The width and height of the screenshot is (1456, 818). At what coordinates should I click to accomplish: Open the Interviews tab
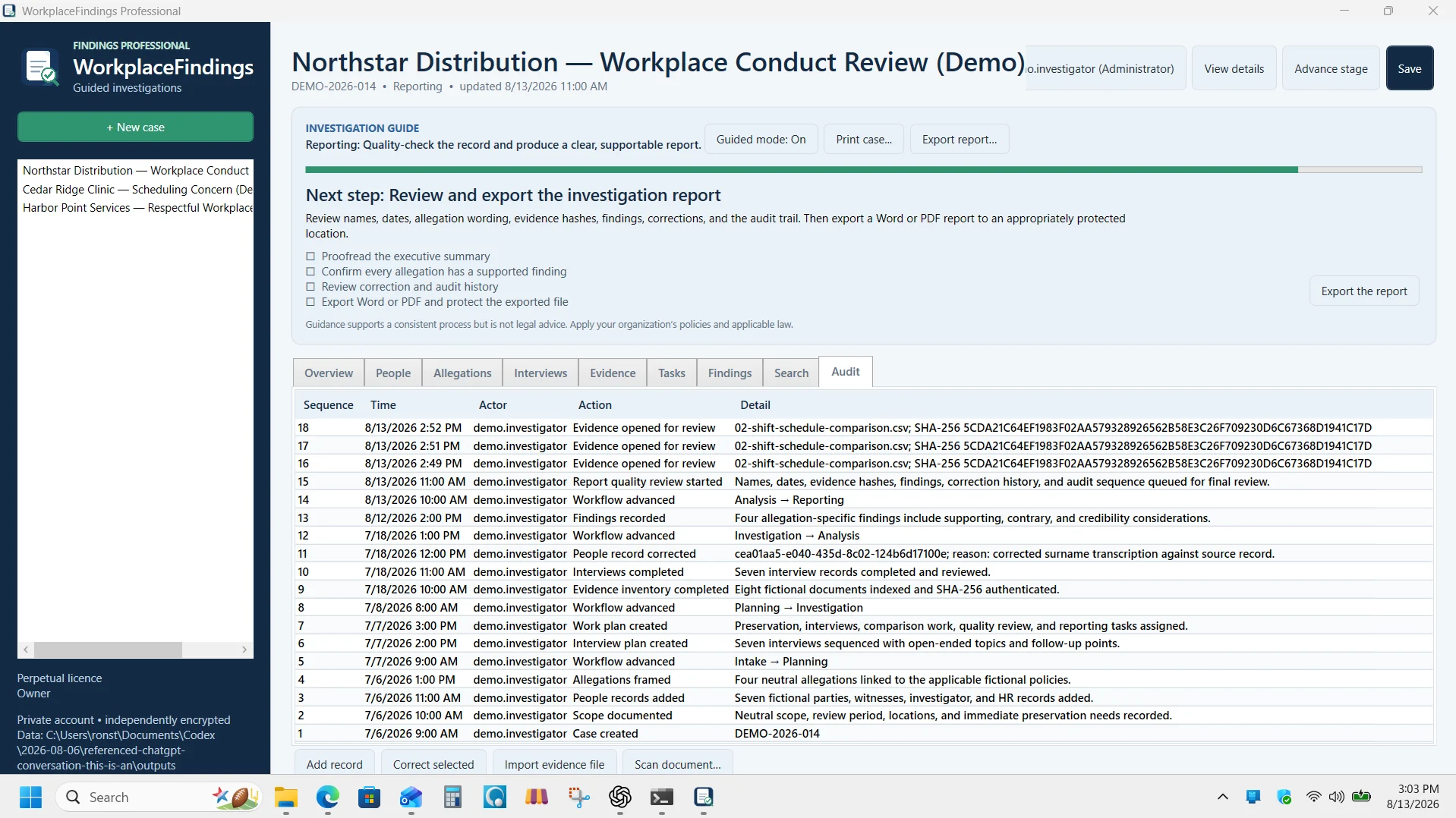(x=540, y=373)
